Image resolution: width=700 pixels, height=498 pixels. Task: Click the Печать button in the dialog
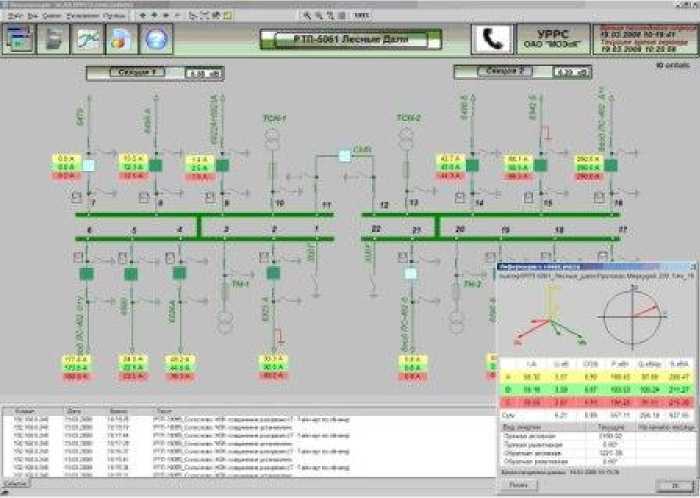(x=518, y=485)
